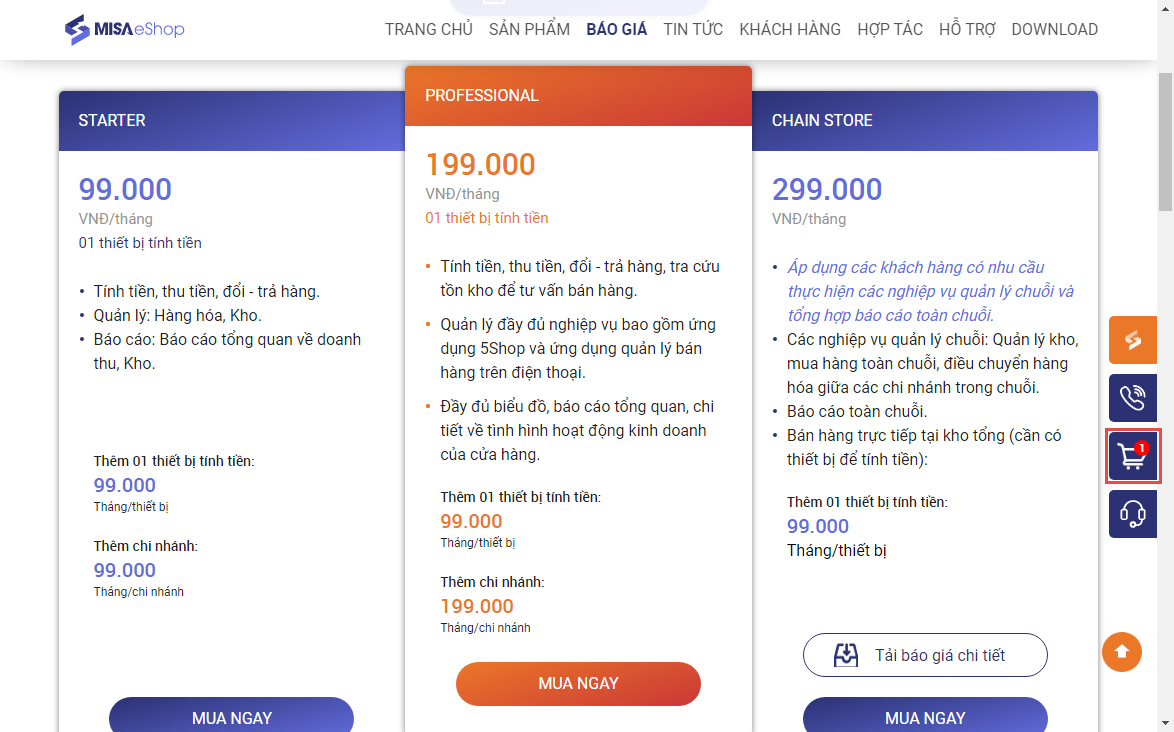Navigate to KHÁCH HÀNG
The height and width of the screenshot is (732, 1174).
coord(790,29)
